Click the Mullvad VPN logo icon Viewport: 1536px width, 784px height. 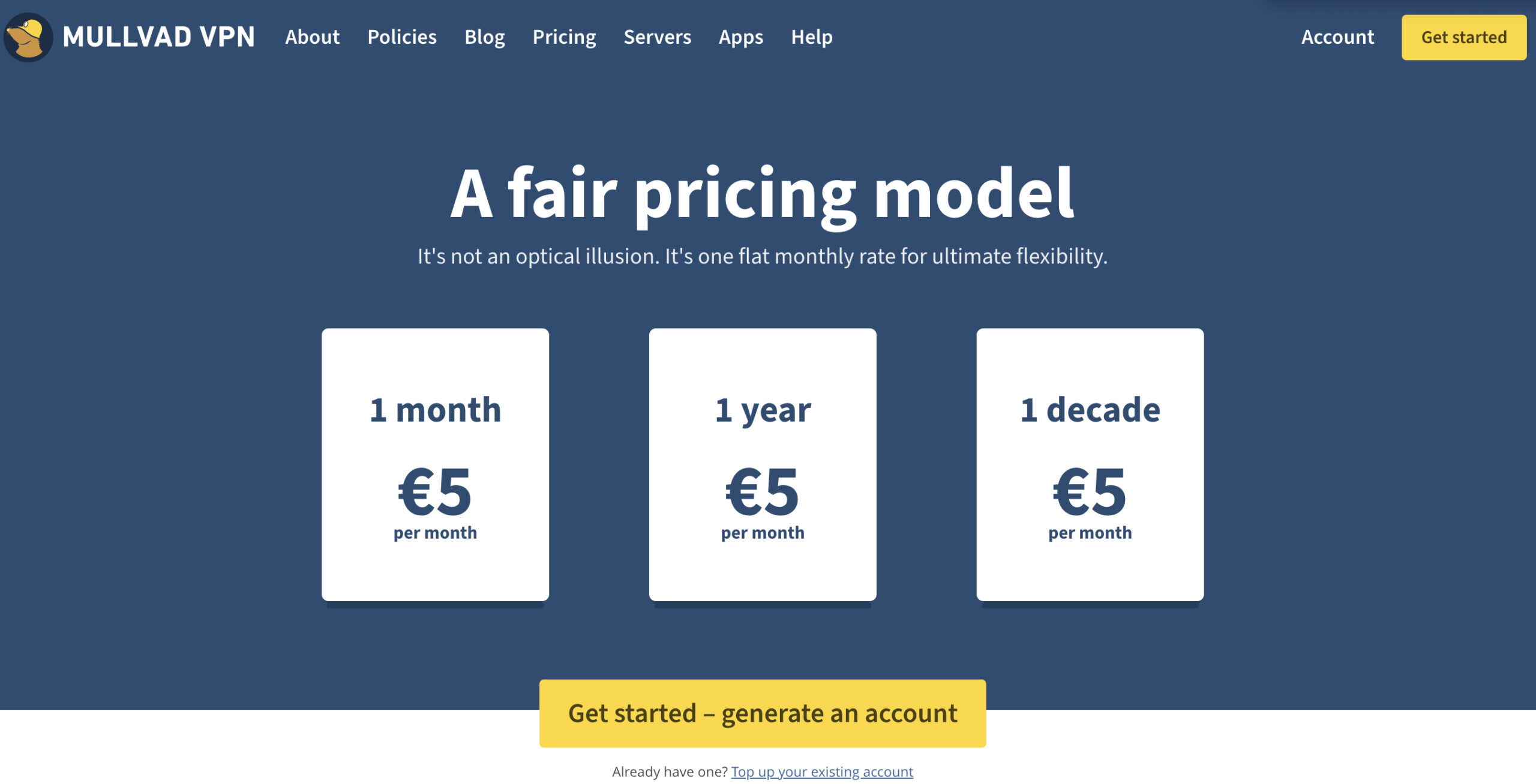pyautogui.click(x=31, y=36)
